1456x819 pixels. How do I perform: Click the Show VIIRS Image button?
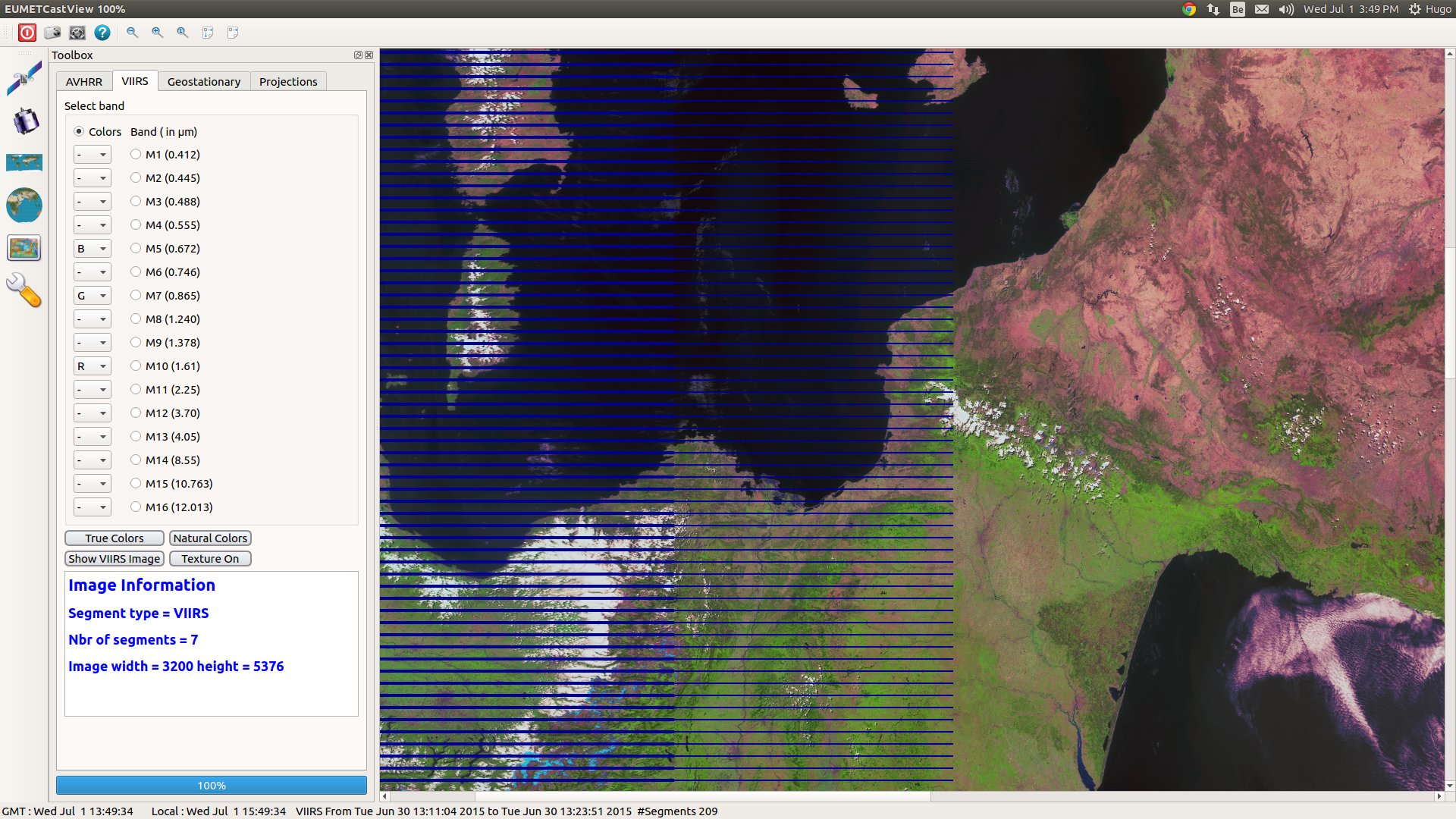coord(113,558)
